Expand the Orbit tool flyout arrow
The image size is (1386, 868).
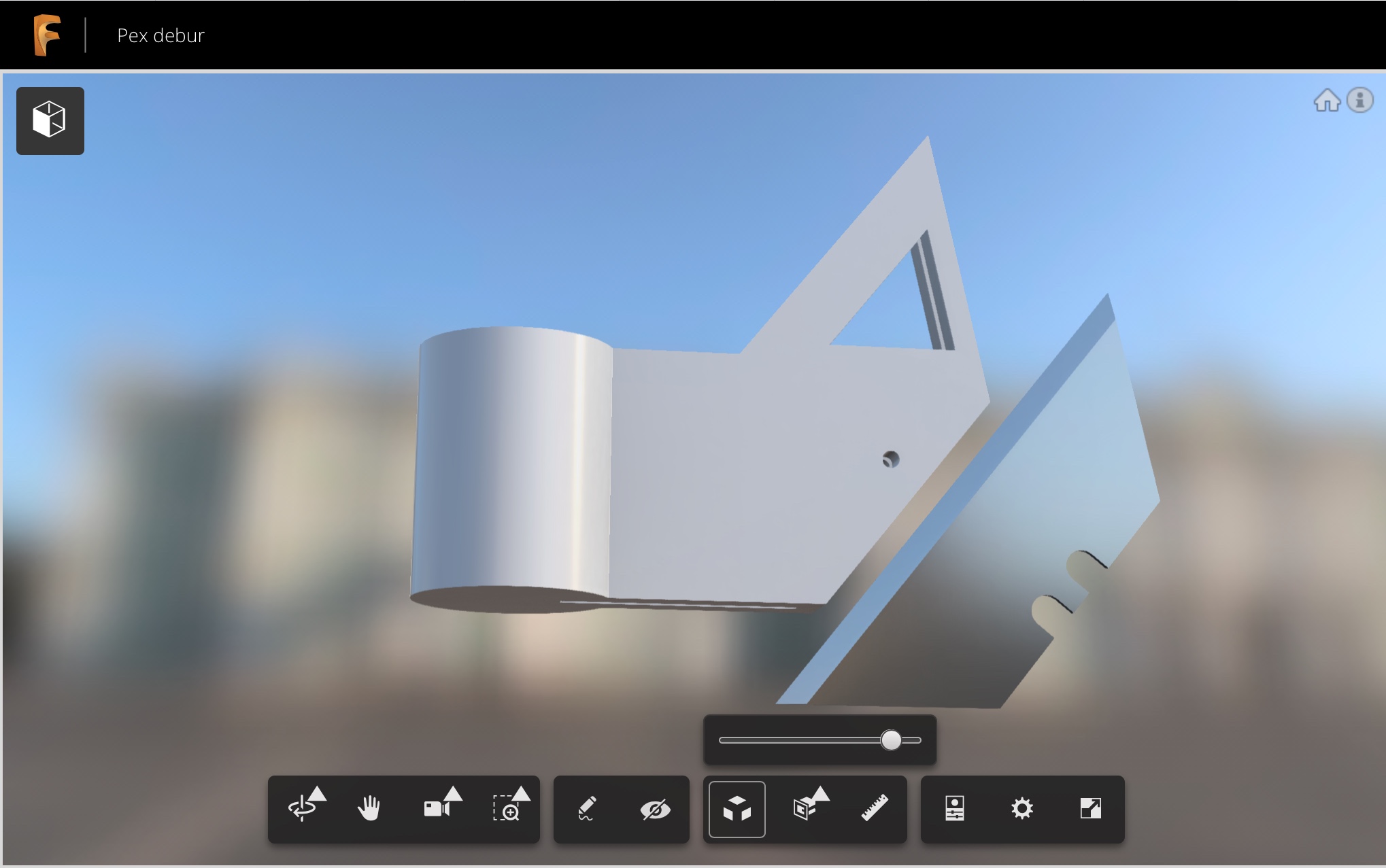pyautogui.click(x=320, y=795)
